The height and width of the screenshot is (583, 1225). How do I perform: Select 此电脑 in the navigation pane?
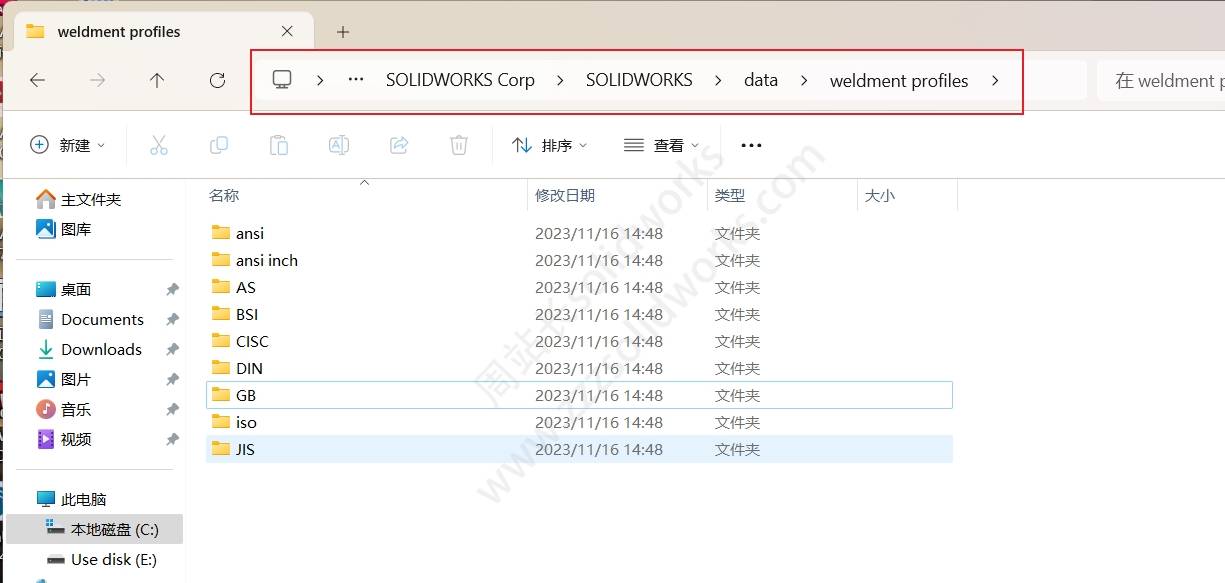(71, 499)
